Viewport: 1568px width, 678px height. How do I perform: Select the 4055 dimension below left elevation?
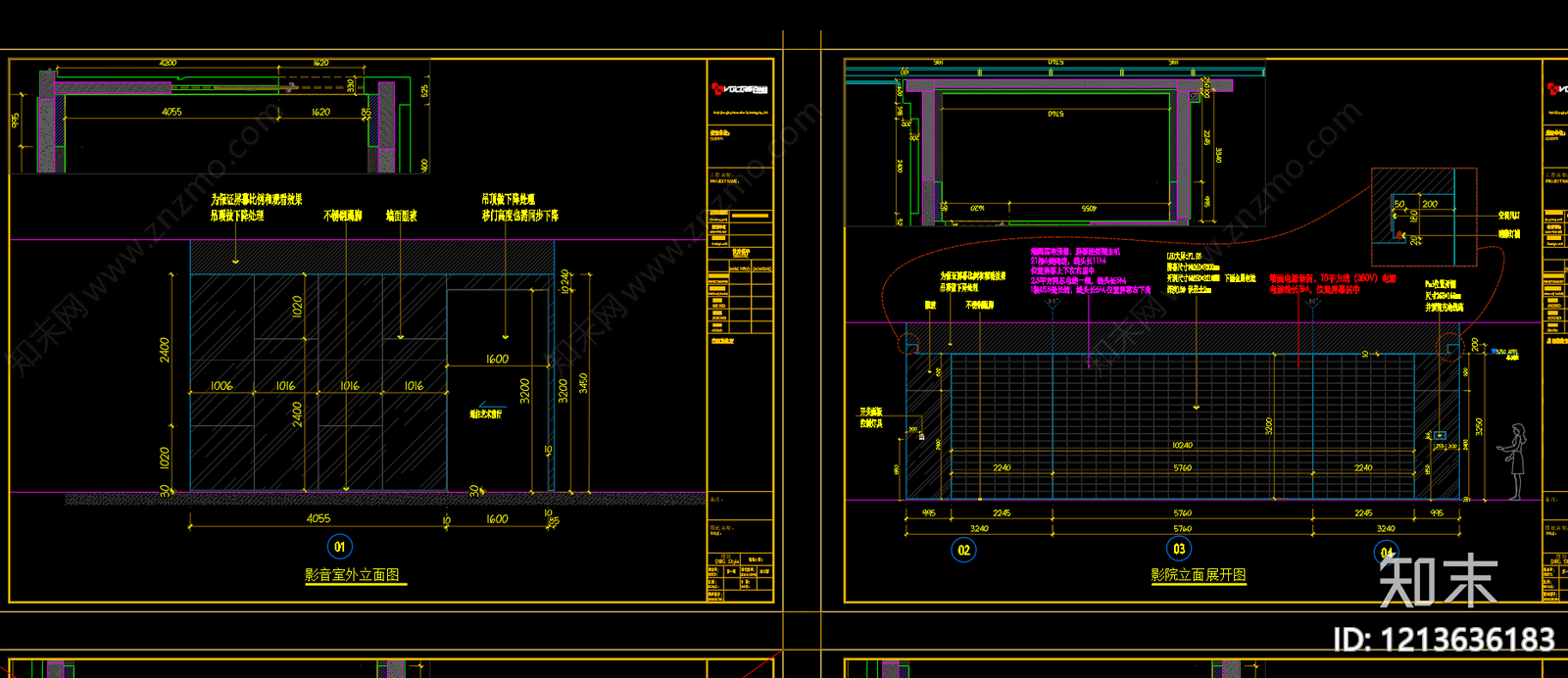click(318, 518)
